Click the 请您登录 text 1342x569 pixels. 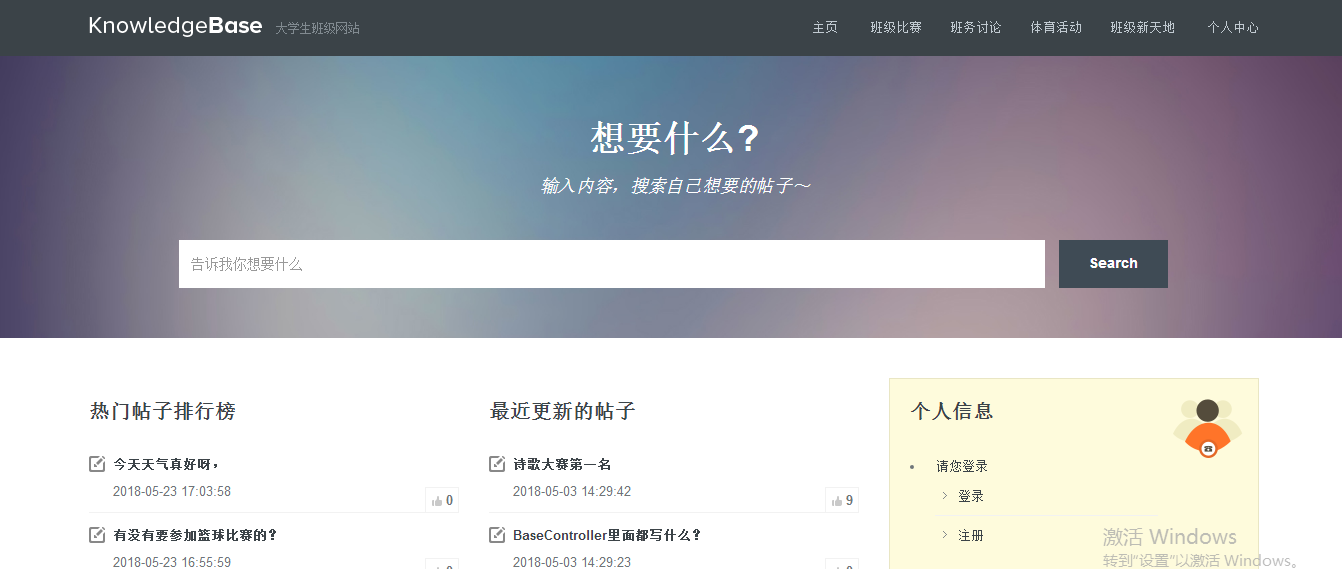pos(962,466)
